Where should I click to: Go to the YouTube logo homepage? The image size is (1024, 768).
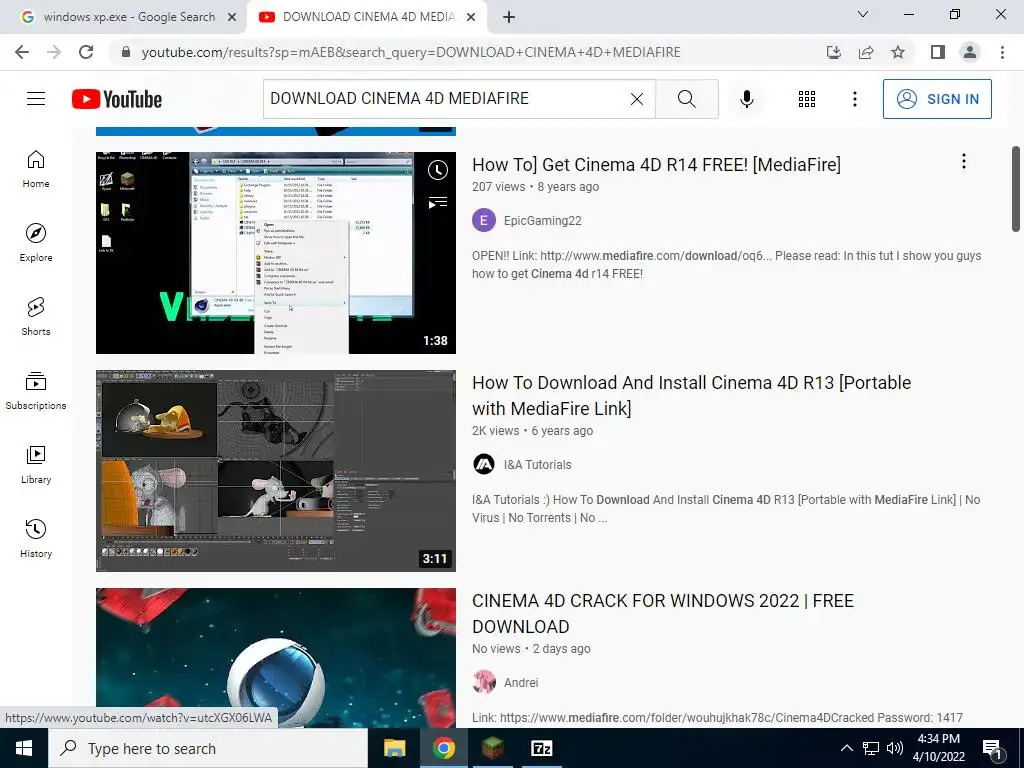(x=117, y=99)
